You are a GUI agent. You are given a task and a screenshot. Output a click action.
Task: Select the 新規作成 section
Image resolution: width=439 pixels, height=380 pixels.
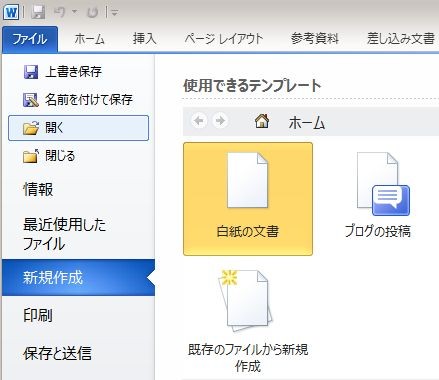[x=79, y=278]
